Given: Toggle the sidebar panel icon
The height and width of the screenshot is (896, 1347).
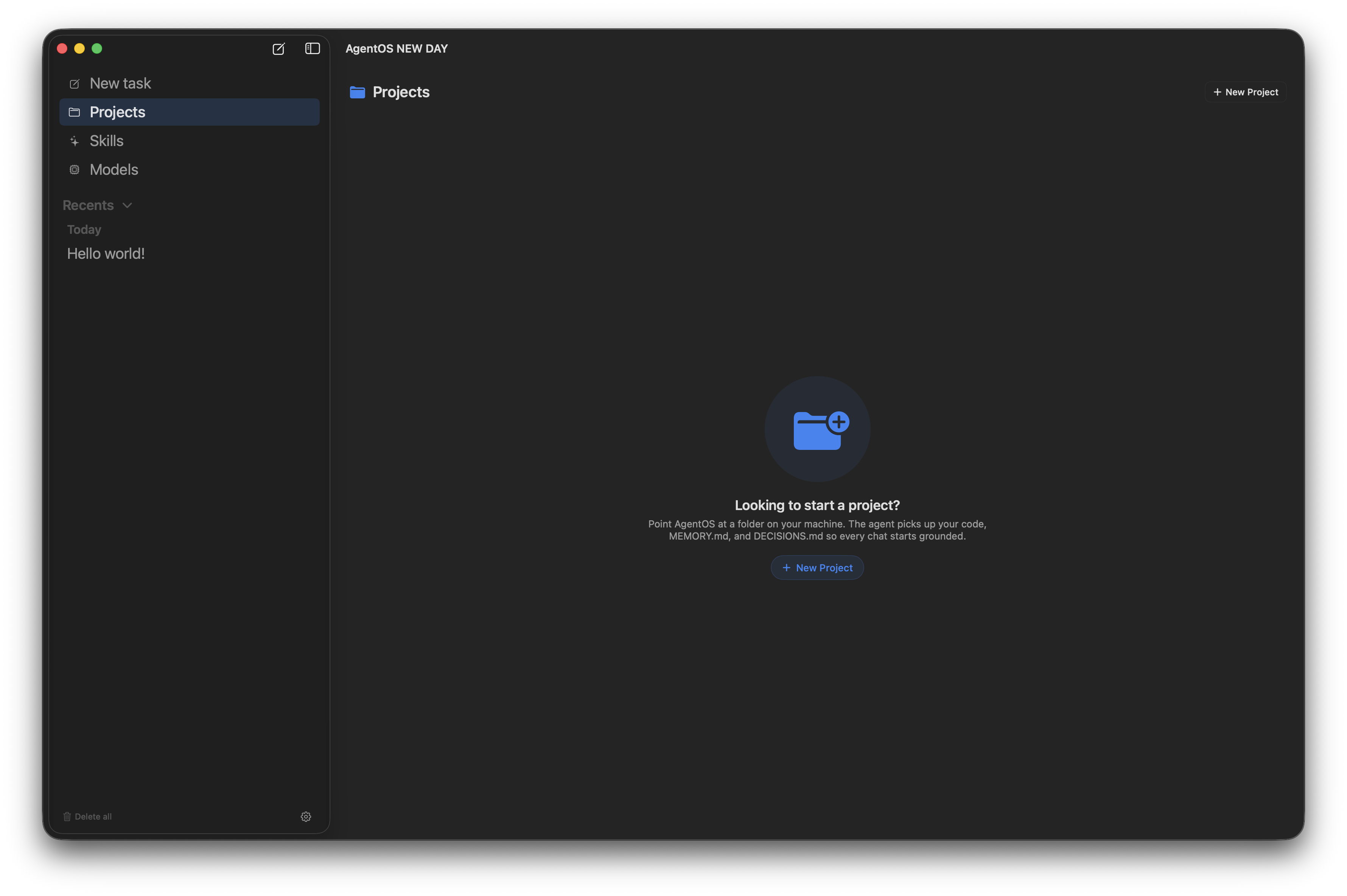Looking at the screenshot, I should [x=313, y=48].
